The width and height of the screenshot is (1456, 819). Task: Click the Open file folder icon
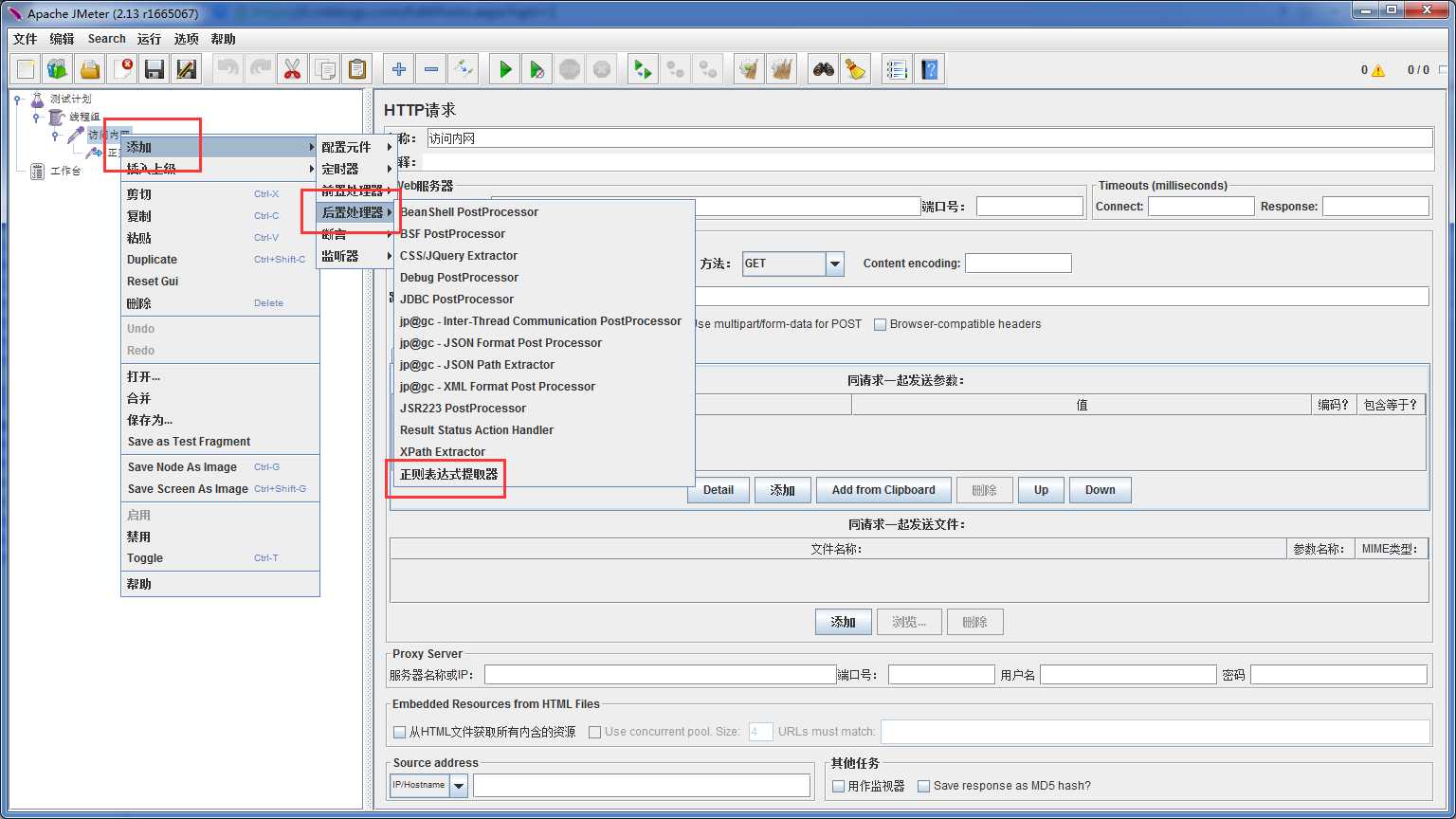click(x=90, y=69)
